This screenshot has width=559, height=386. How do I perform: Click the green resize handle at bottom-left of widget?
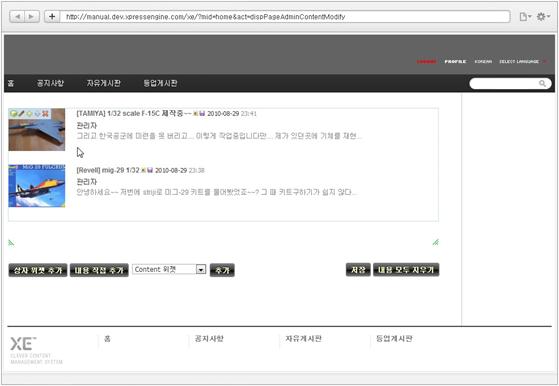11,243
